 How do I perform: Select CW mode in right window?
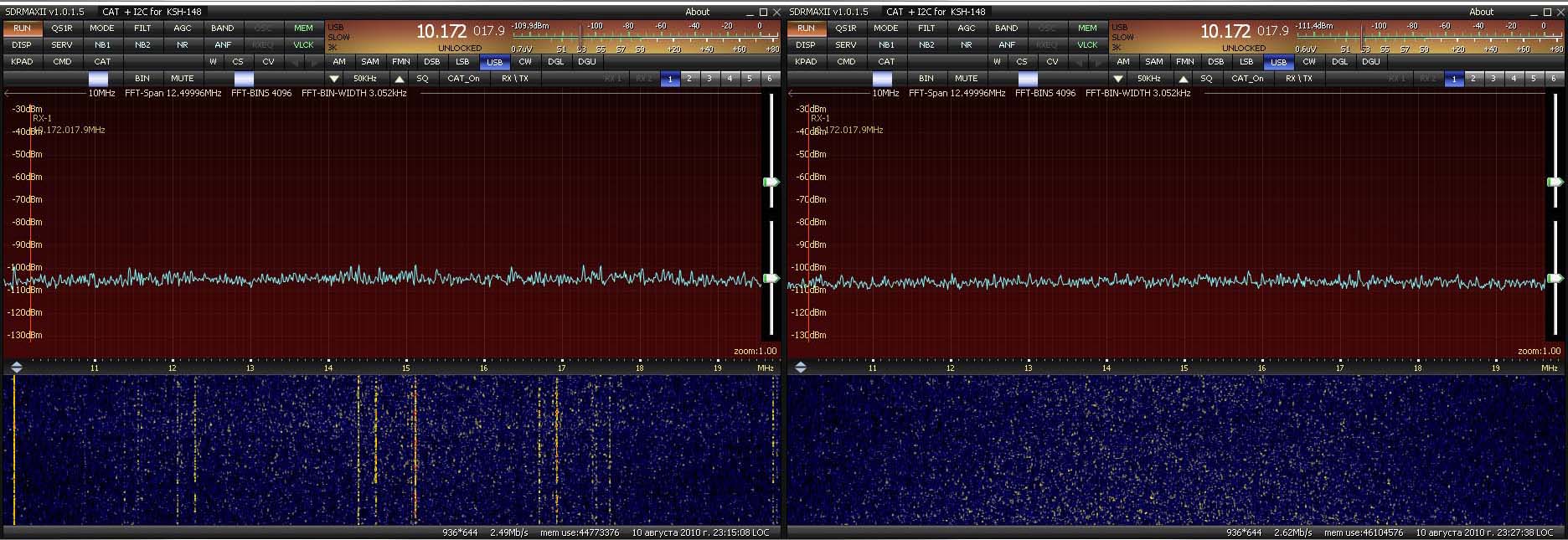click(x=1309, y=62)
